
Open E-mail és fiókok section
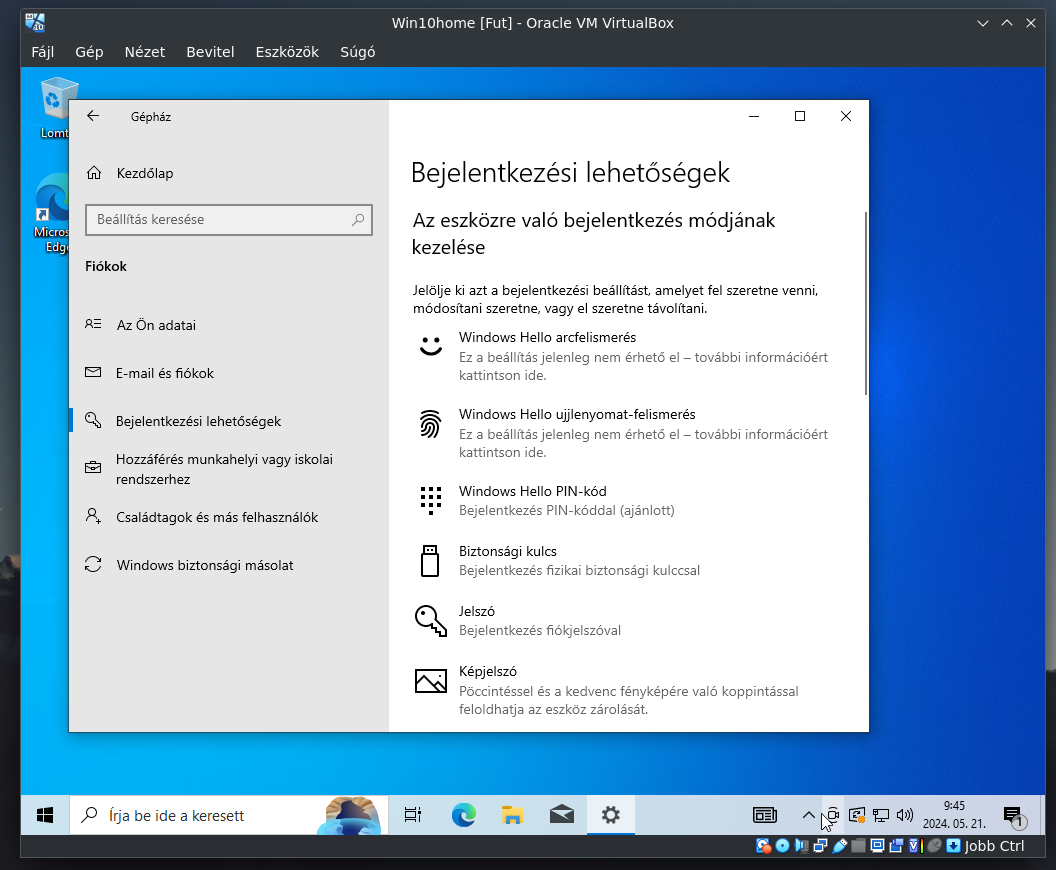229,373
